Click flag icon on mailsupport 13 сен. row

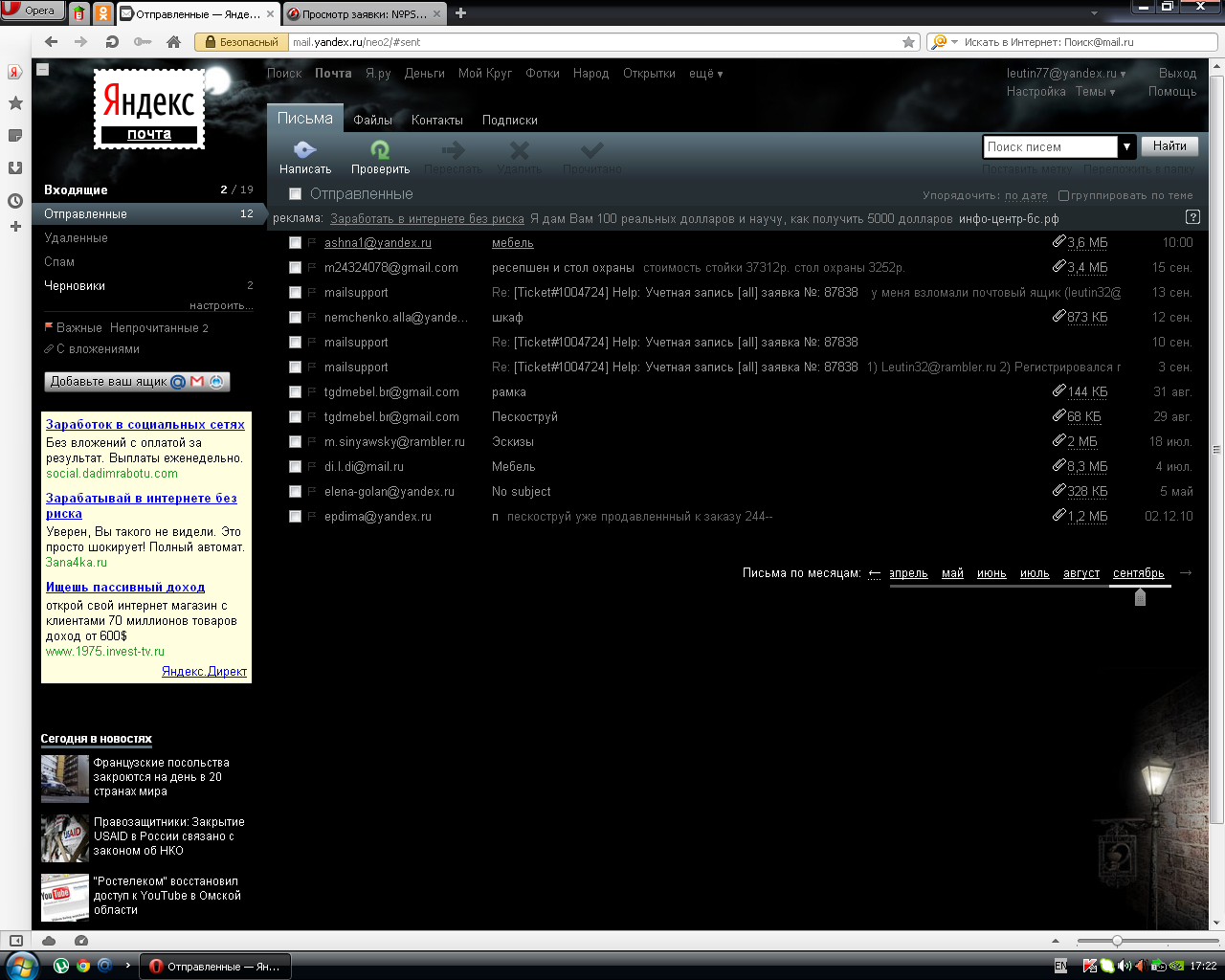312,292
